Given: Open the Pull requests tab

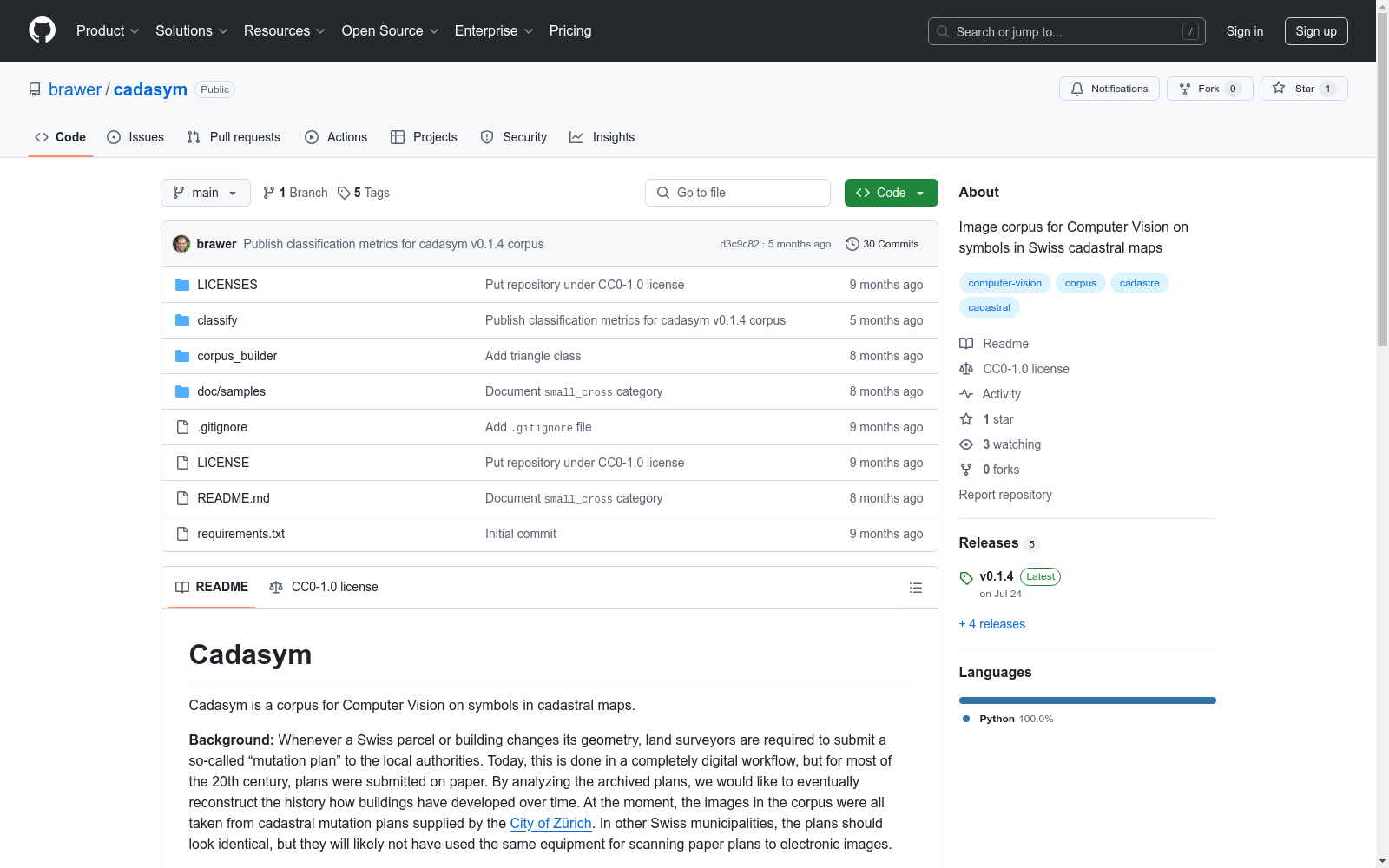Looking at the screenshot, I should pyautogui.click(x=234, y=137).
